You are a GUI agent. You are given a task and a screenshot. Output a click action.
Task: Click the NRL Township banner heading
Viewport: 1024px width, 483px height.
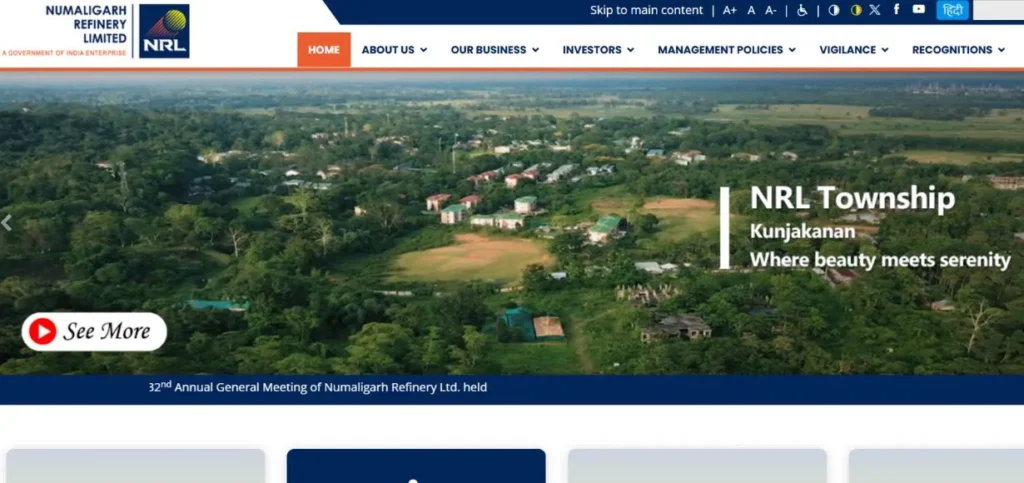coord(852,198)
